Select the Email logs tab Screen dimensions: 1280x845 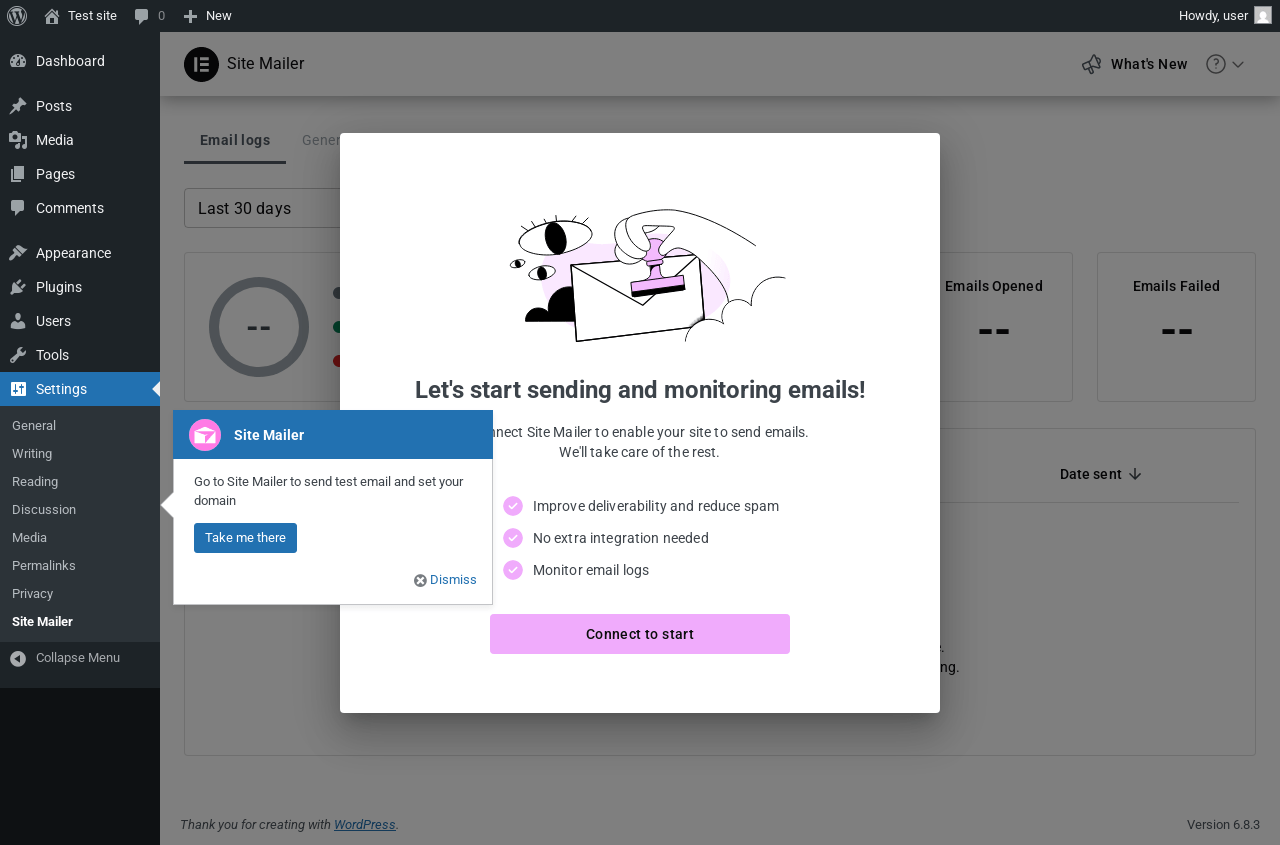click(235, 140)
